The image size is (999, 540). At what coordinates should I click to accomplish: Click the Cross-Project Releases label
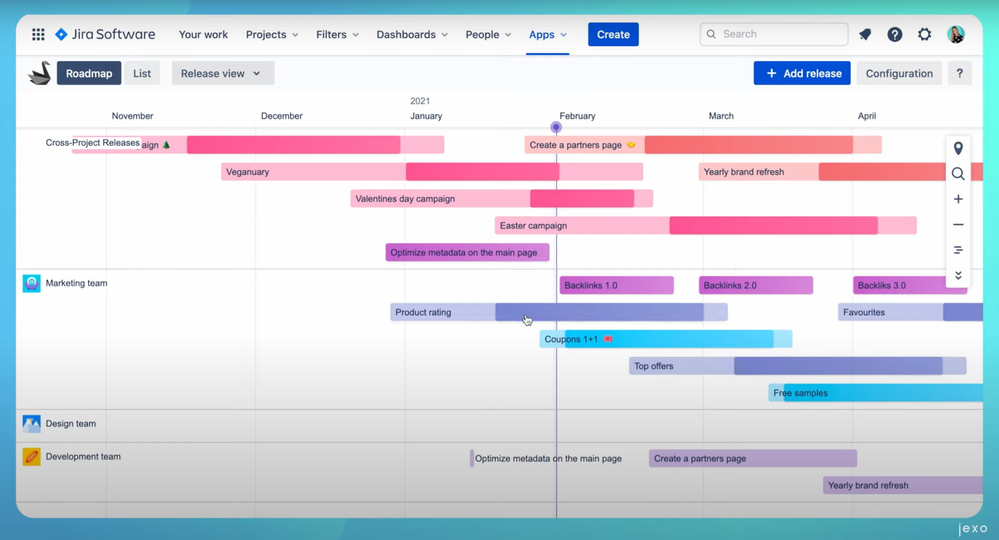point(92,143)
